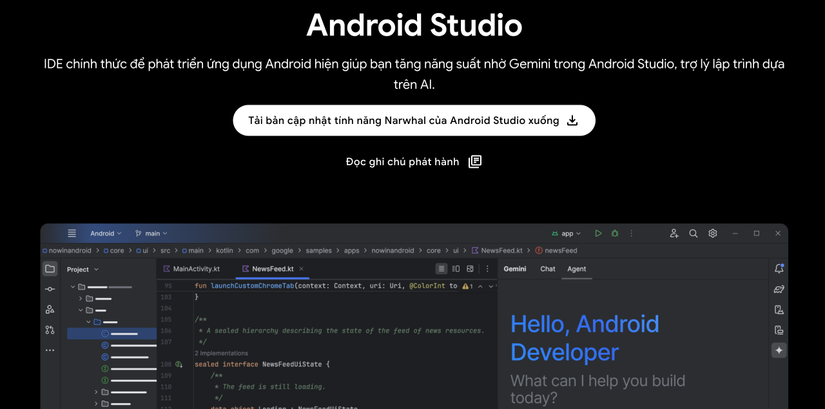Collapse the root folder in Project tree
Screen dimensions: 825x409
coord(73,287)
